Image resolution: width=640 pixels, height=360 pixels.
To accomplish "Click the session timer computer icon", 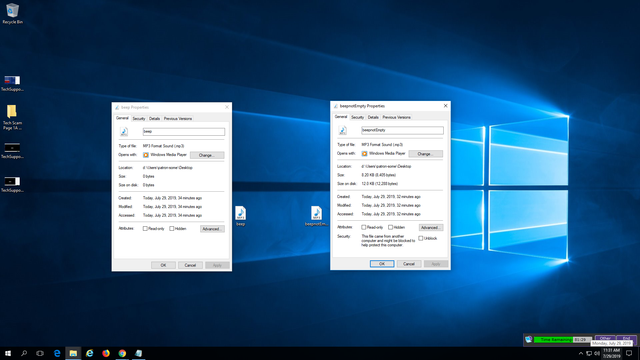I will tap(529, 340).
